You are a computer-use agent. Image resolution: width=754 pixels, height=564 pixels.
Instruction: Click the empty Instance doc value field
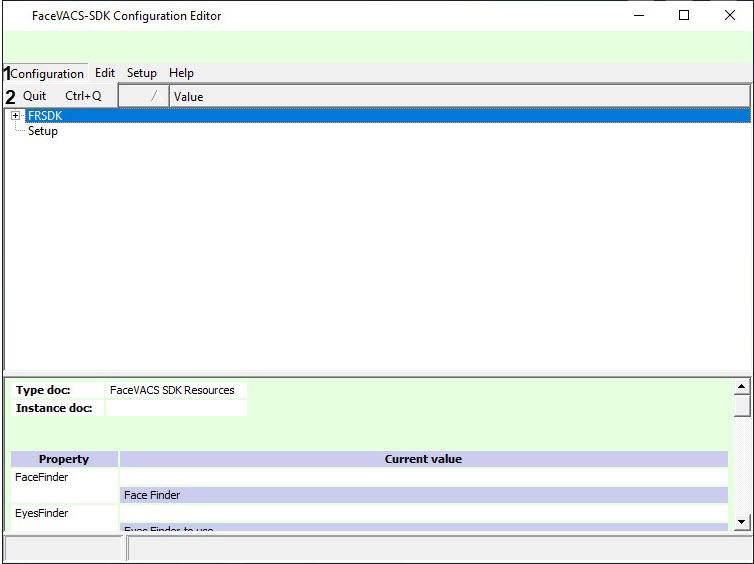coord(176,408)
